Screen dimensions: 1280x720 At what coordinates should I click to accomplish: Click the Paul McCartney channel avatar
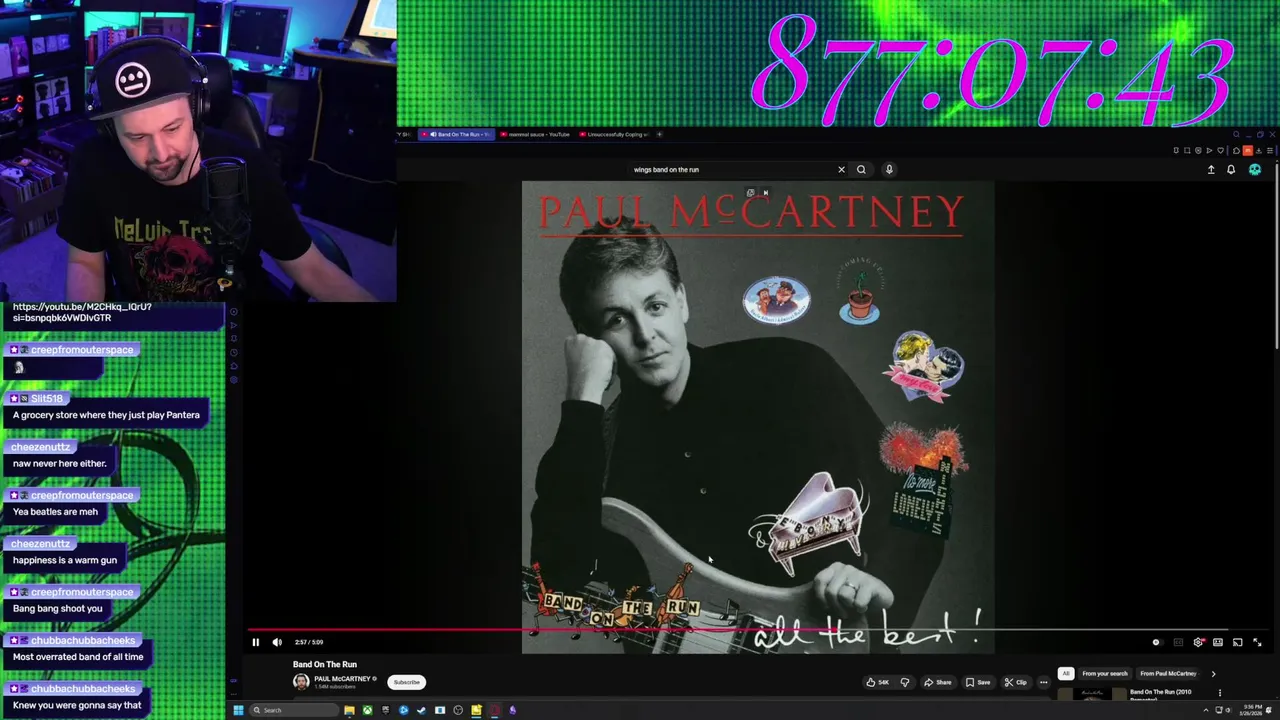(301, 682)
